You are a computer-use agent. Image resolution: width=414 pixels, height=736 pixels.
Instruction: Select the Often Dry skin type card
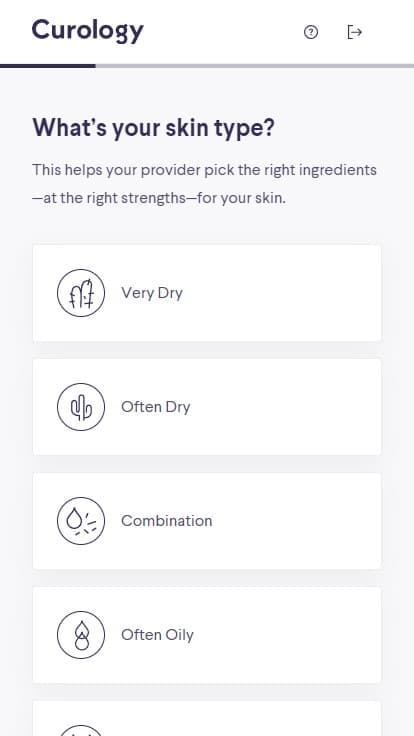207,407
